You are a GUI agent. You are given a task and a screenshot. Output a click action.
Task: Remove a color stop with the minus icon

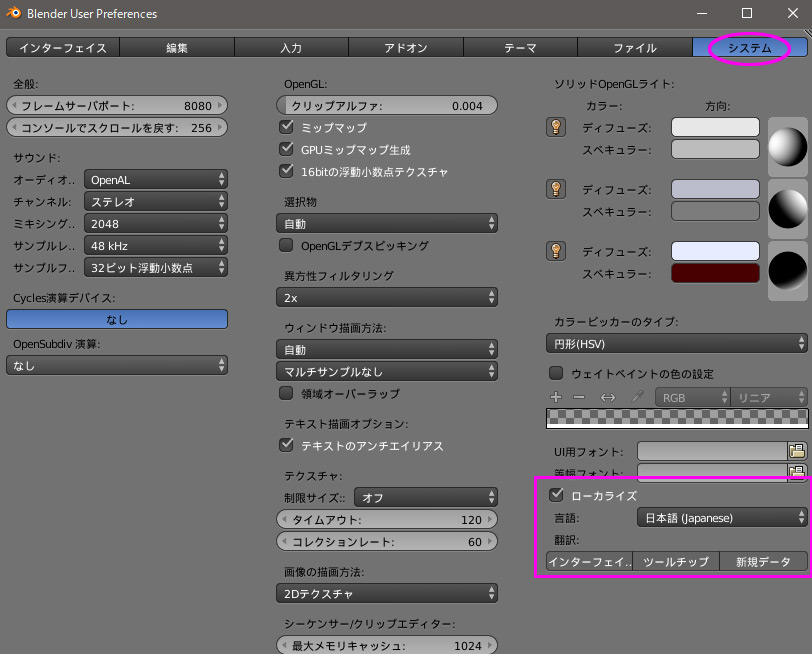pyautogui.click(x=579, y=397)
